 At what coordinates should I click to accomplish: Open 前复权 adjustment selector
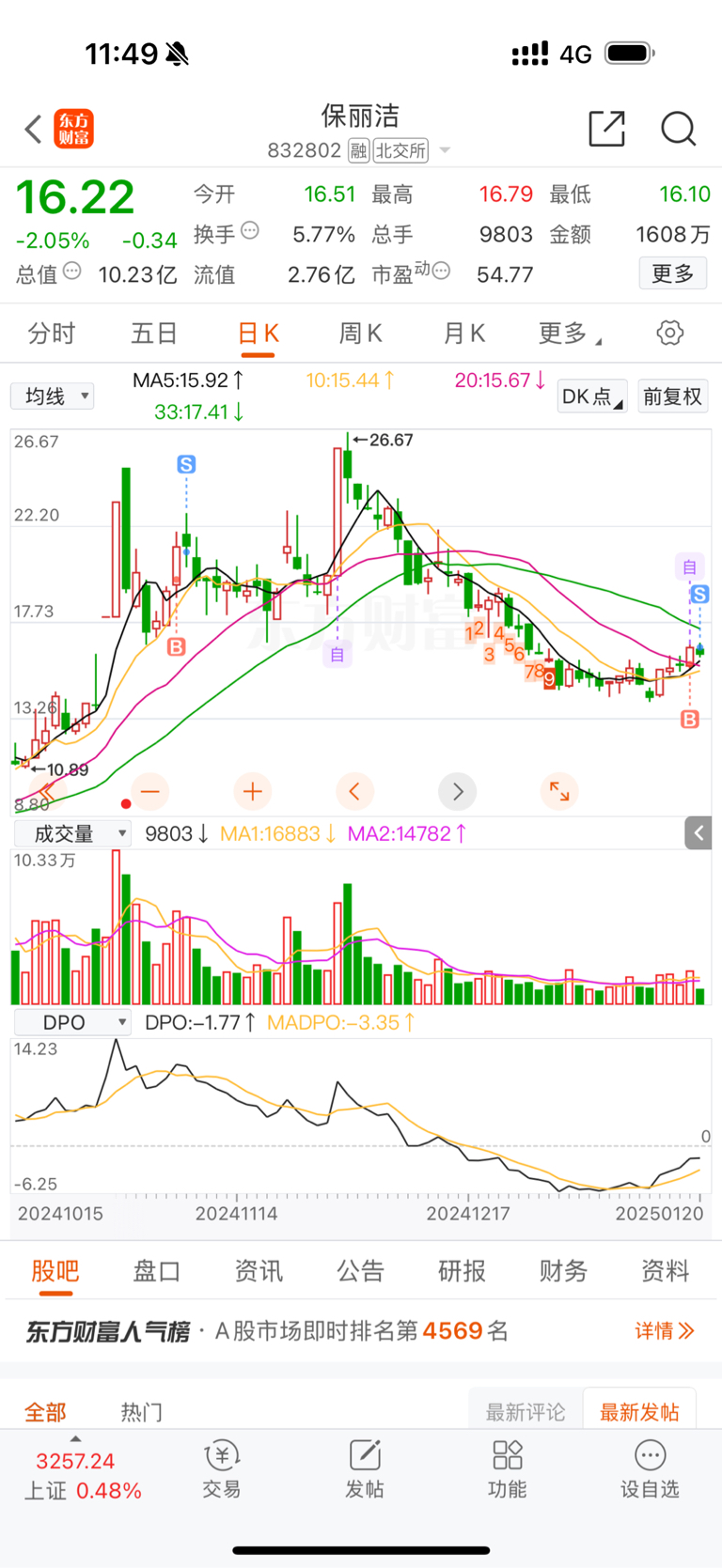tap(673, 396)
